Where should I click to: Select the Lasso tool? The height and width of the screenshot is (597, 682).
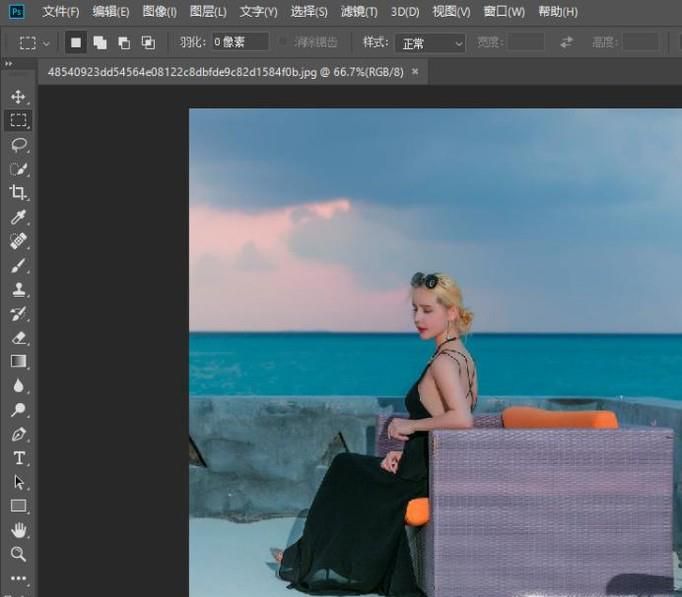click(x=18, y=145)
